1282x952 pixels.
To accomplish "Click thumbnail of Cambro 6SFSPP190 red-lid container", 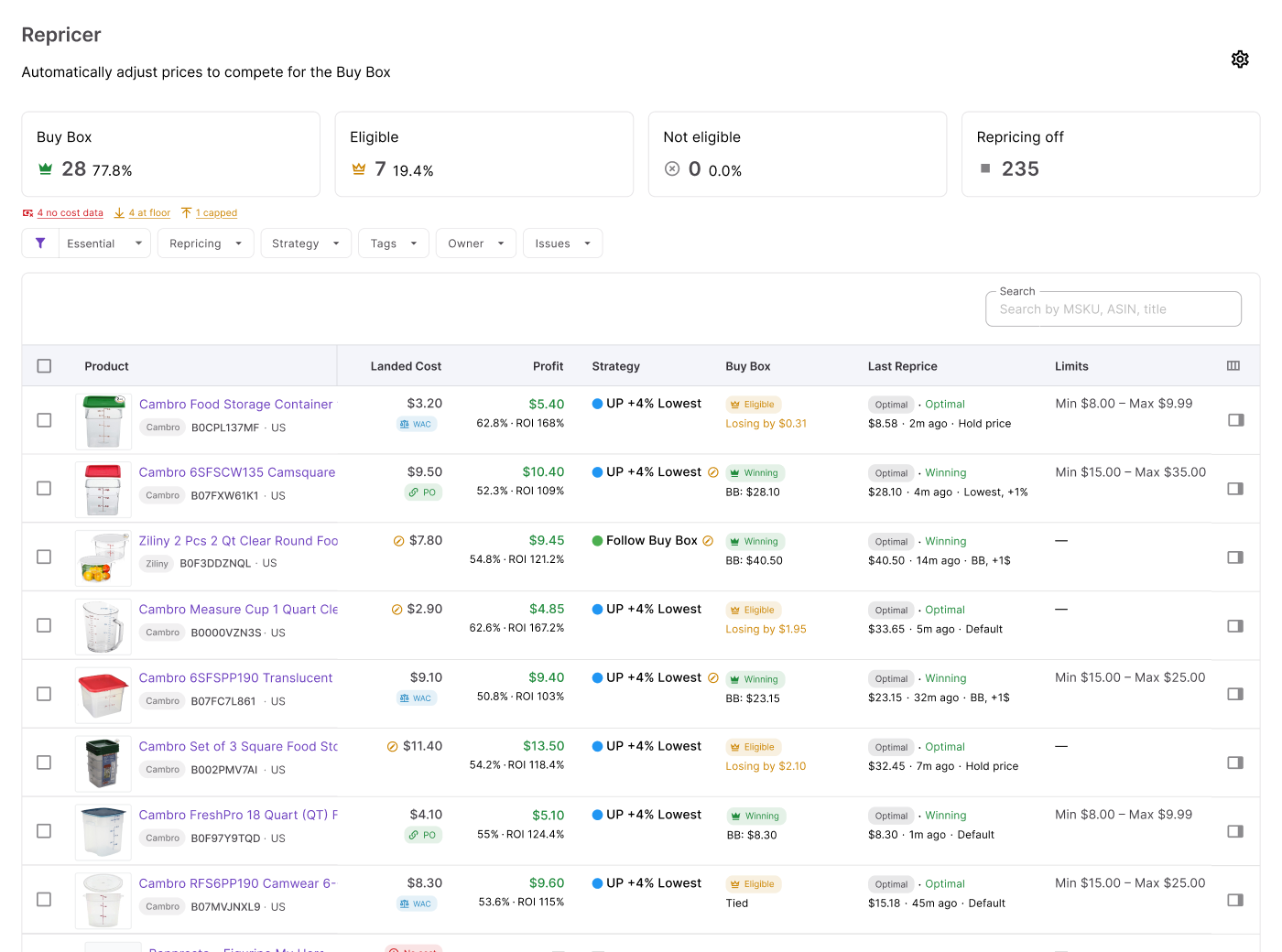I will click(x=103, y=695).
